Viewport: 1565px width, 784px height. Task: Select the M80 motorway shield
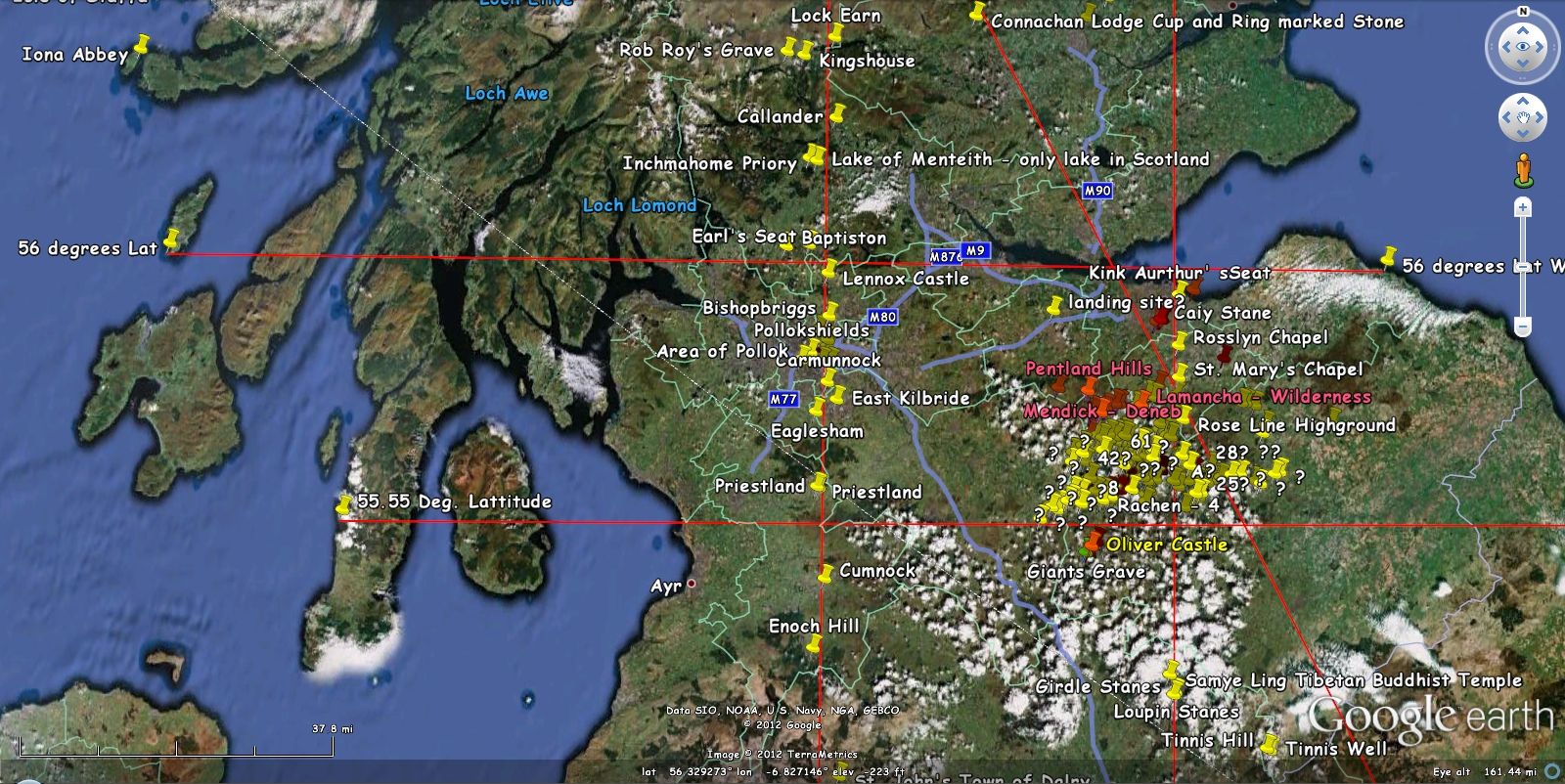coord(882,317)
